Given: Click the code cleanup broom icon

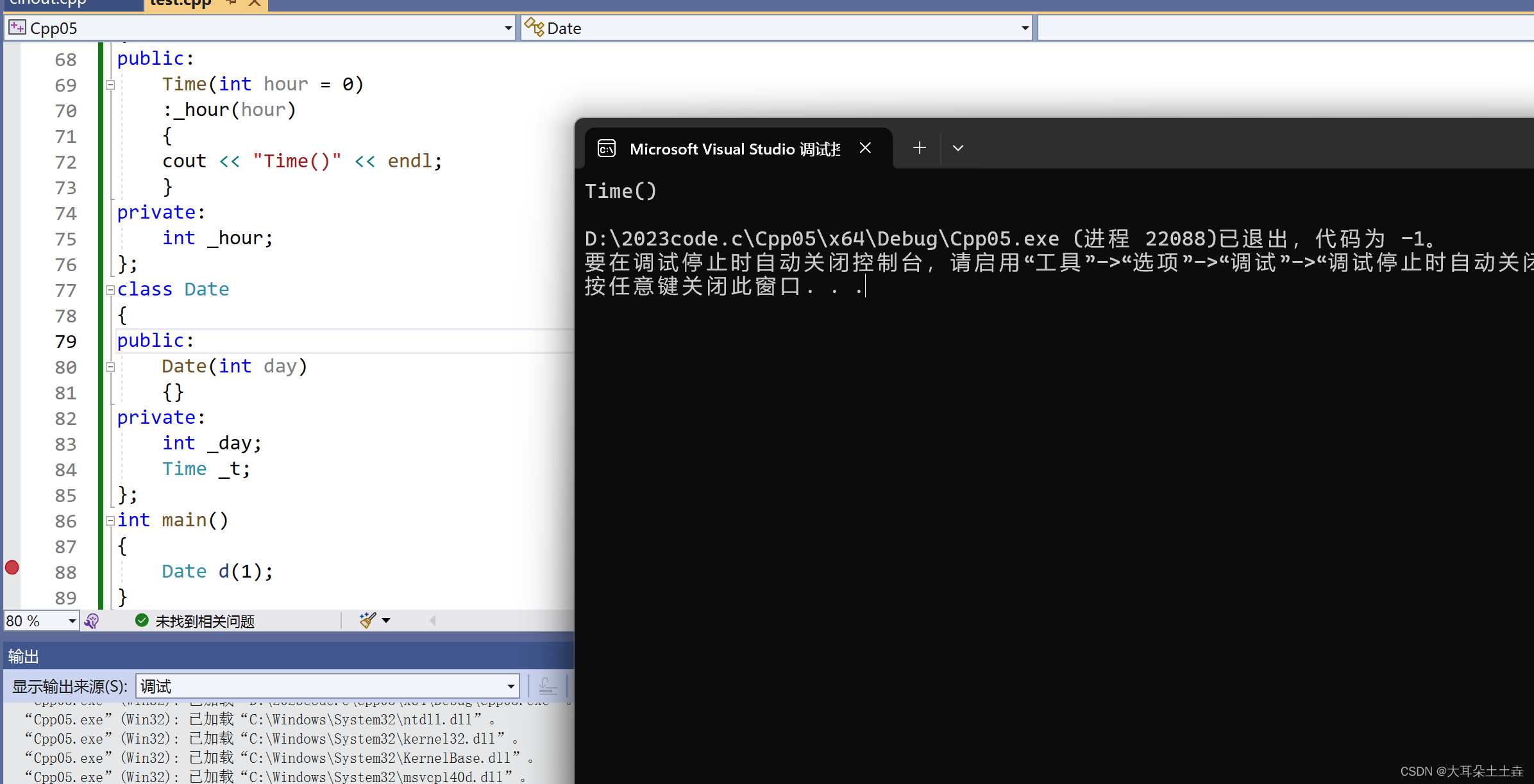Looking at the screenshot, I should tap(367, 620).
